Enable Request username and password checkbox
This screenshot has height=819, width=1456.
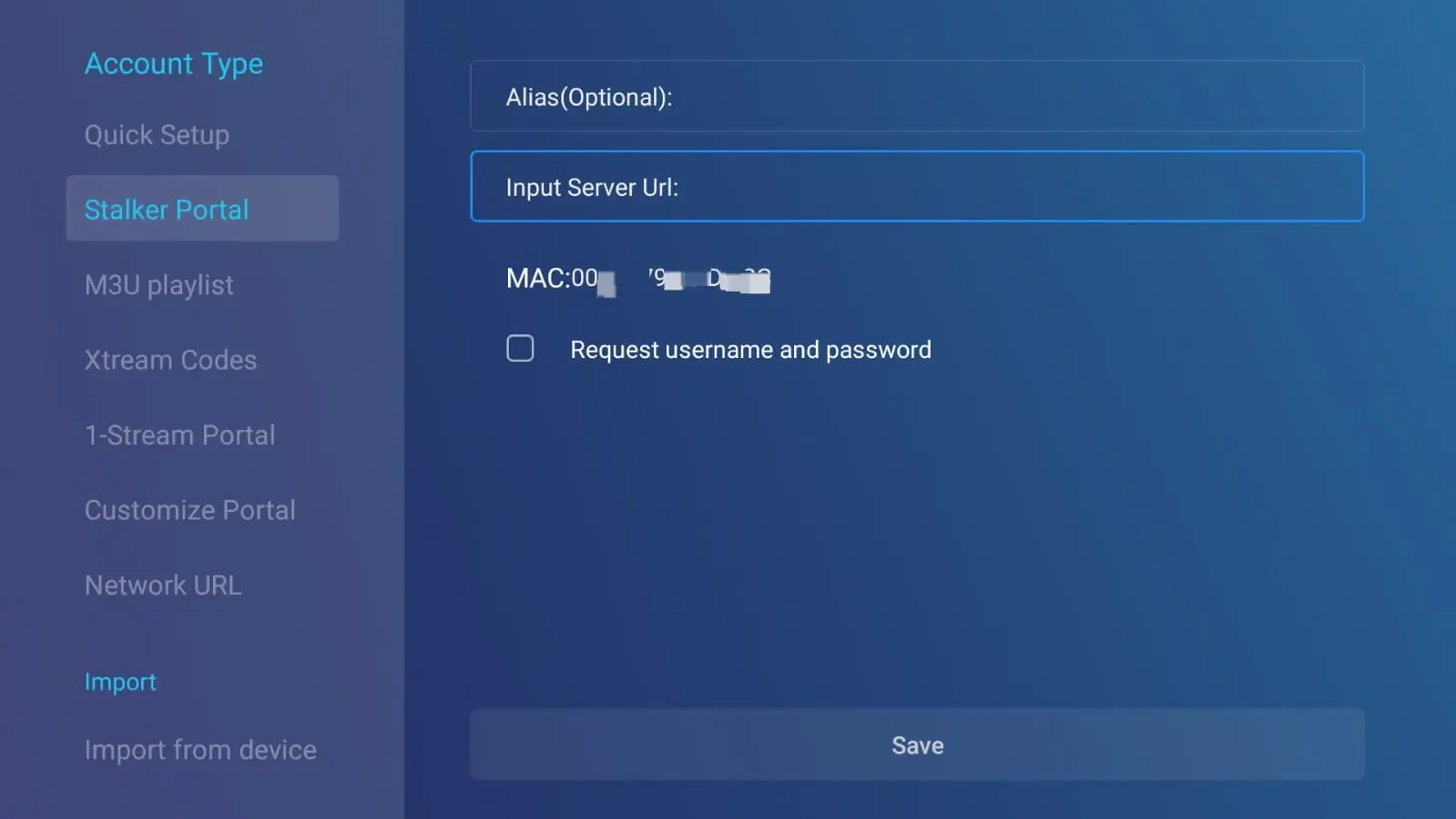(520, 348)
